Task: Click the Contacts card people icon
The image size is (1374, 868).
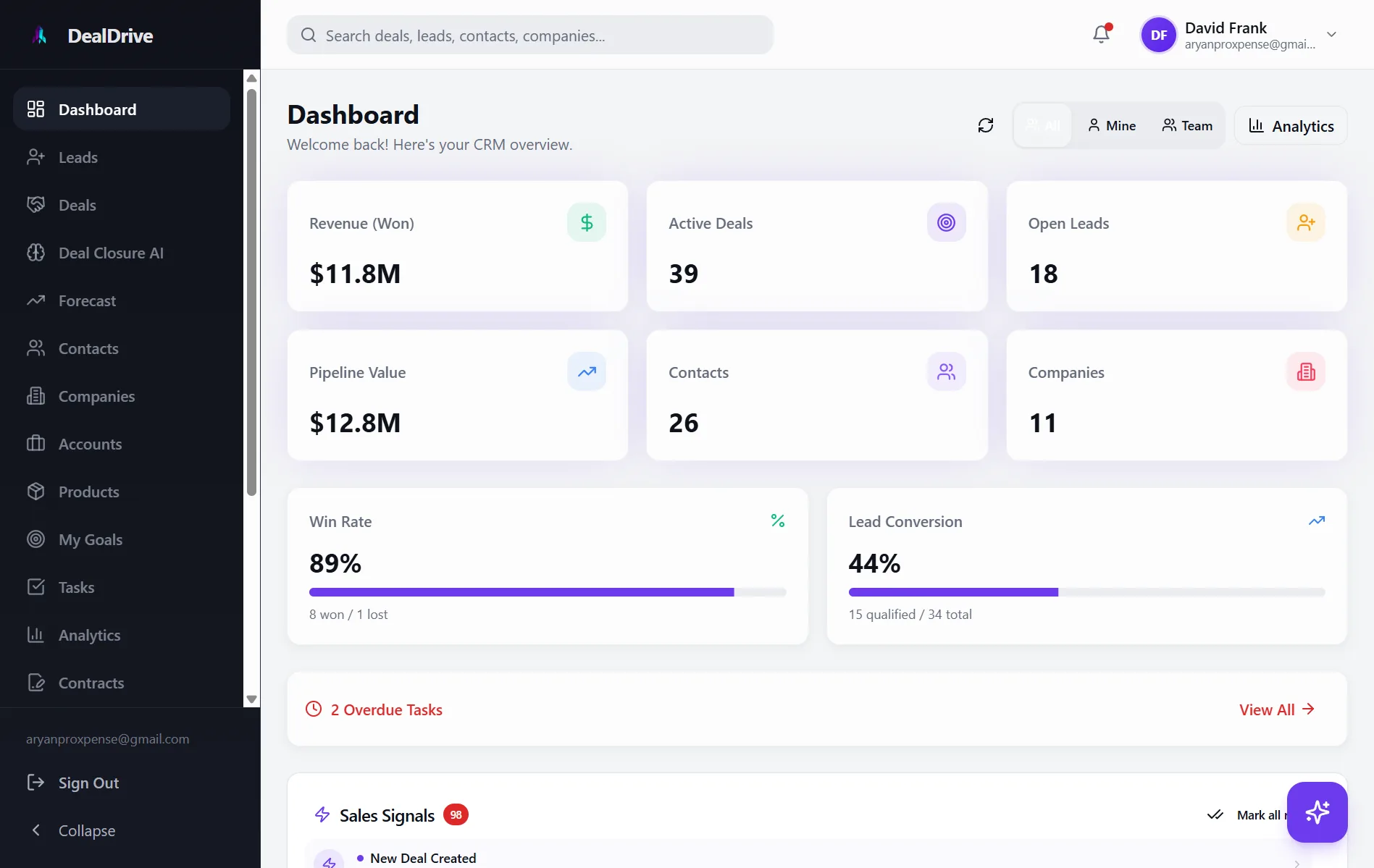Action: point(946,371)
